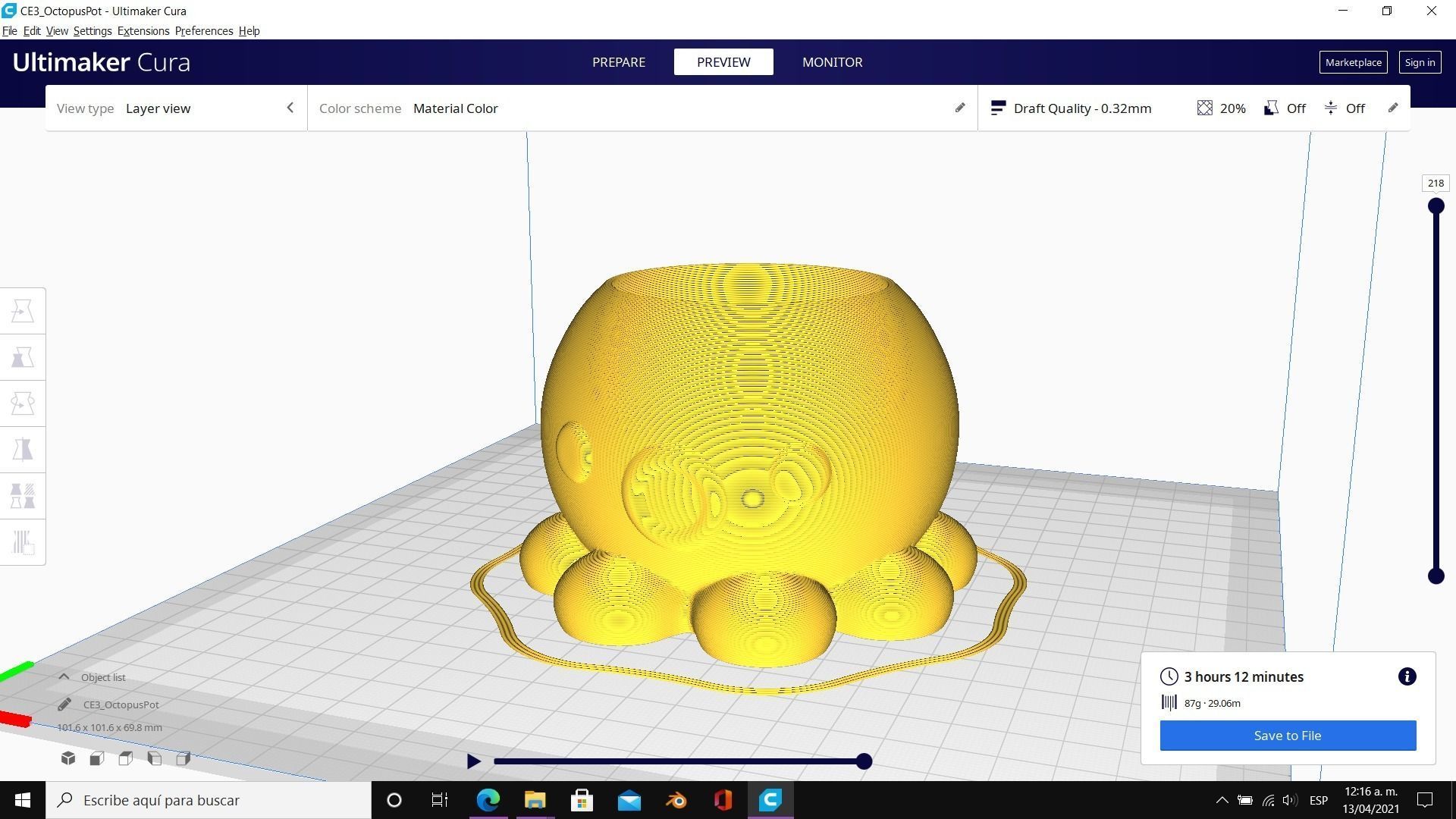The height and width of the screenshot is (819, 1456).
Task: Collapse the View type panel chevron
Action: point(290,108)
